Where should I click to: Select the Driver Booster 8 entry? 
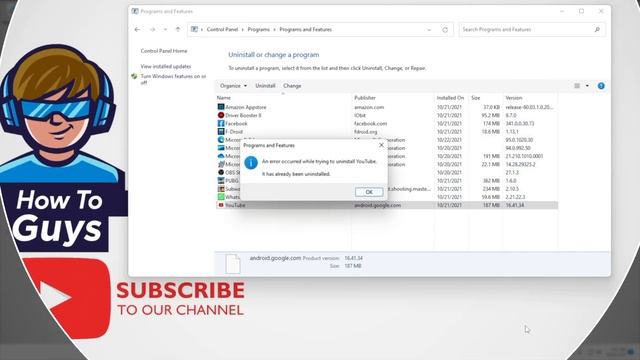387,115
